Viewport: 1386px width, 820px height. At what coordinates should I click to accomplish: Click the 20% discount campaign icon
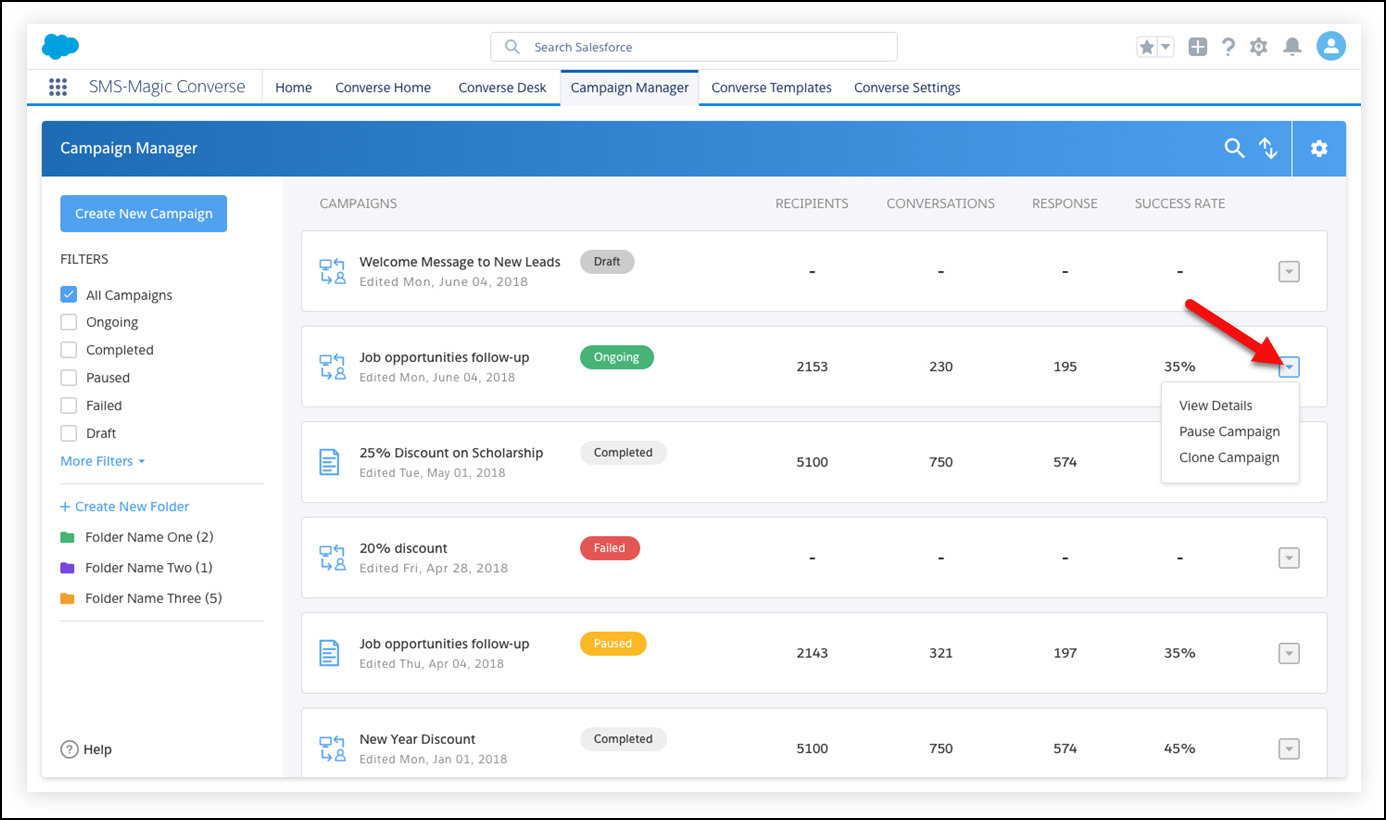click(x=332, y=558)
